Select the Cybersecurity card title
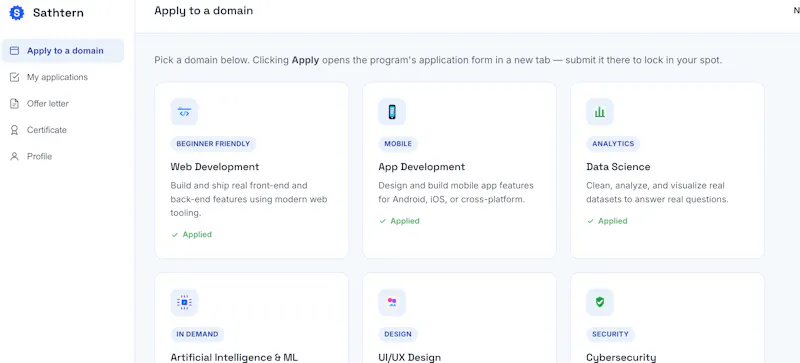 (621, 357)
